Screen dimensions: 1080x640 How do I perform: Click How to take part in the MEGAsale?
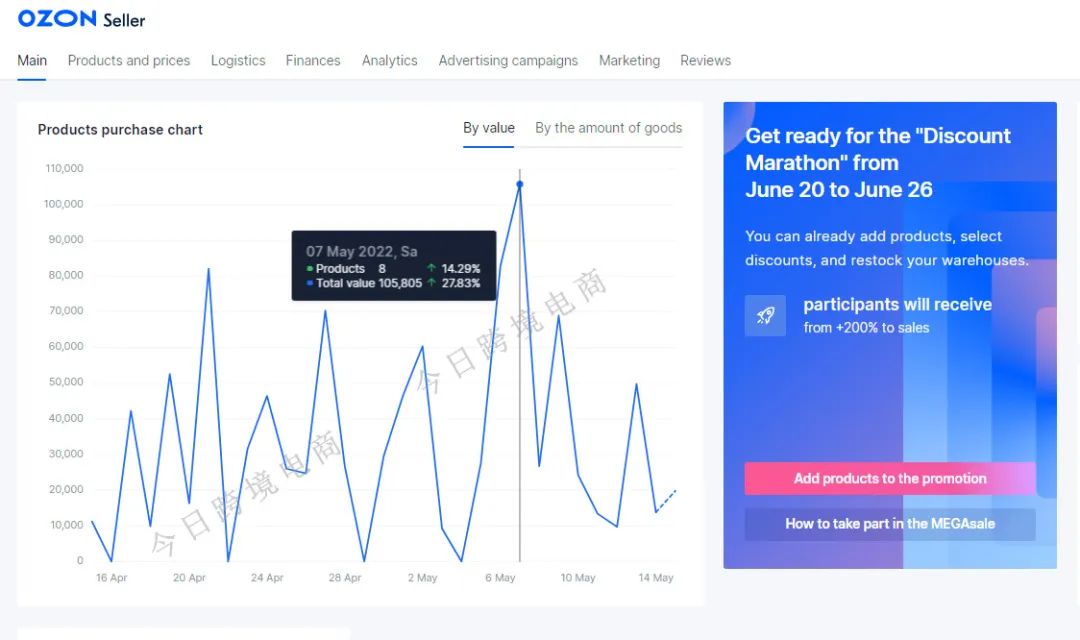(x=890, y=523)
